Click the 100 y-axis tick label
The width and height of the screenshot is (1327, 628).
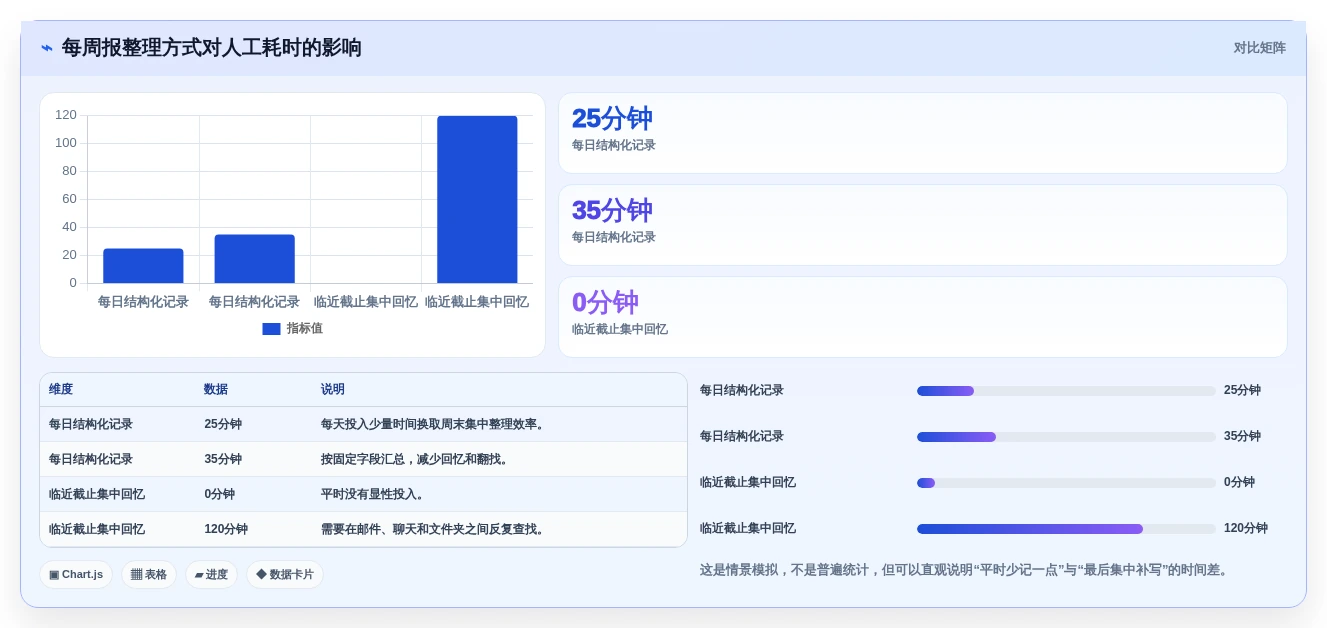tap(66, 143)
